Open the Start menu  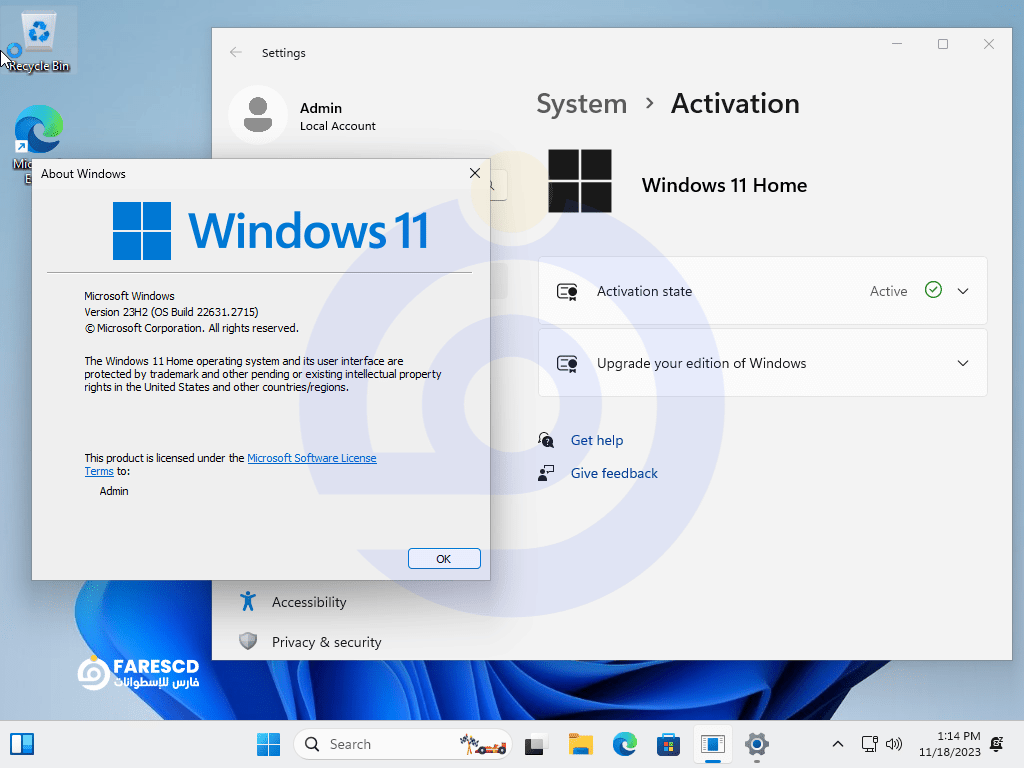pyautogui.click(x=268, y=744)
